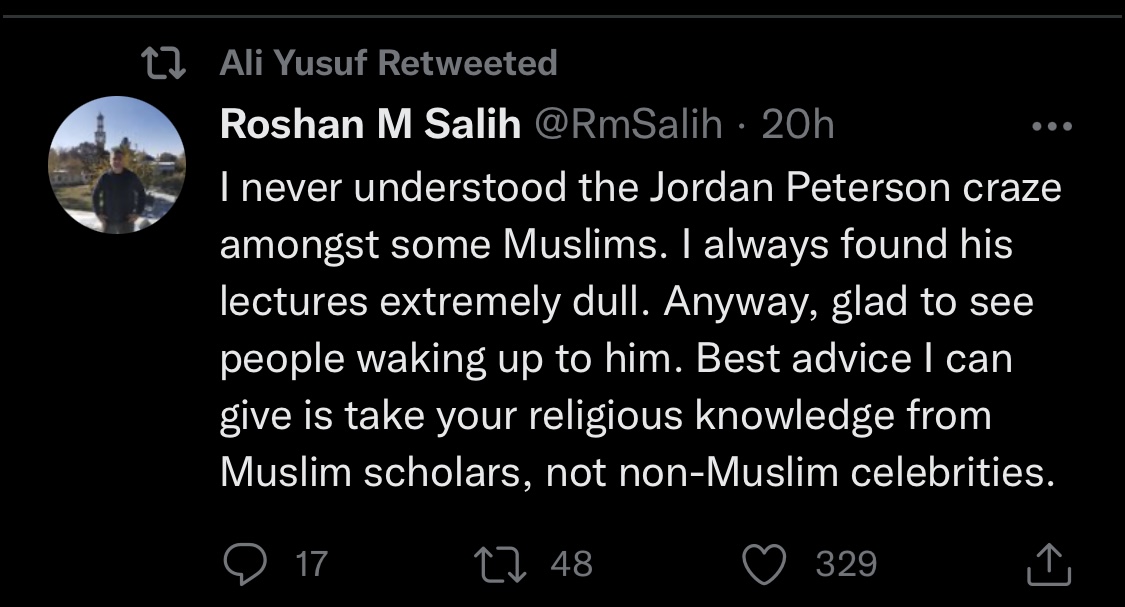Click the Roshan M Salih display name
1125x607 pixels.
(x=370, y=125)
